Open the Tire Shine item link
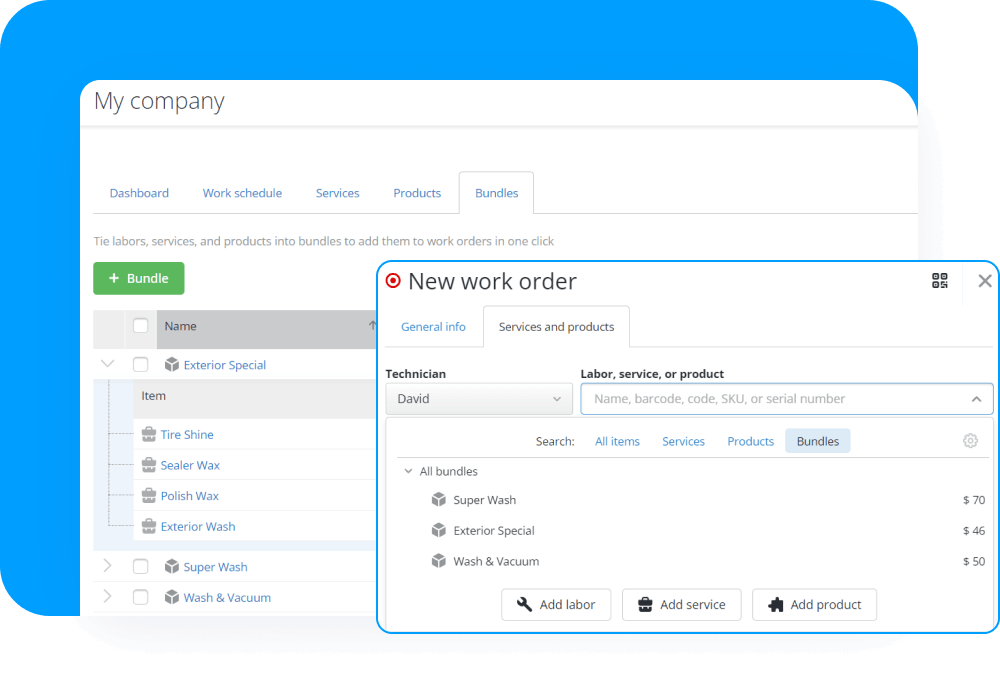Viewport: 1000px width, 688px height. [x=188, y=434]
